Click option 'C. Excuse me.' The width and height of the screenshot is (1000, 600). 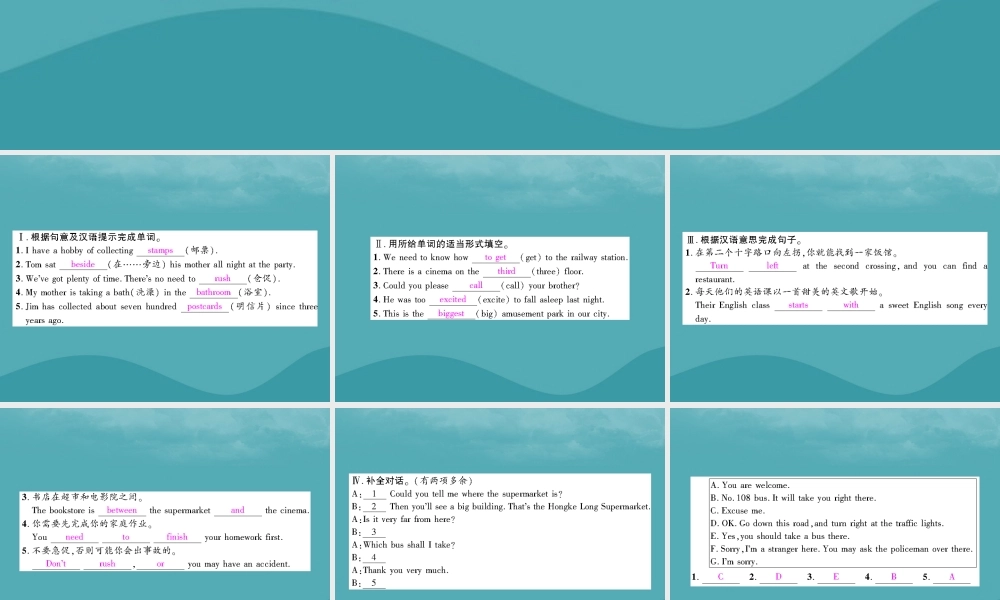737,511
